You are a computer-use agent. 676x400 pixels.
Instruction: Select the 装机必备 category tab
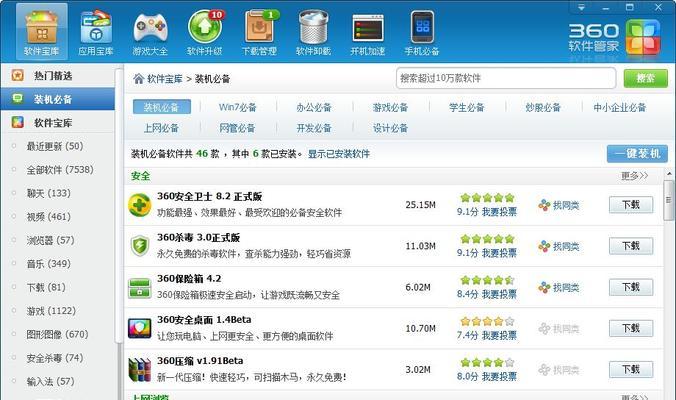click(162, 107)
